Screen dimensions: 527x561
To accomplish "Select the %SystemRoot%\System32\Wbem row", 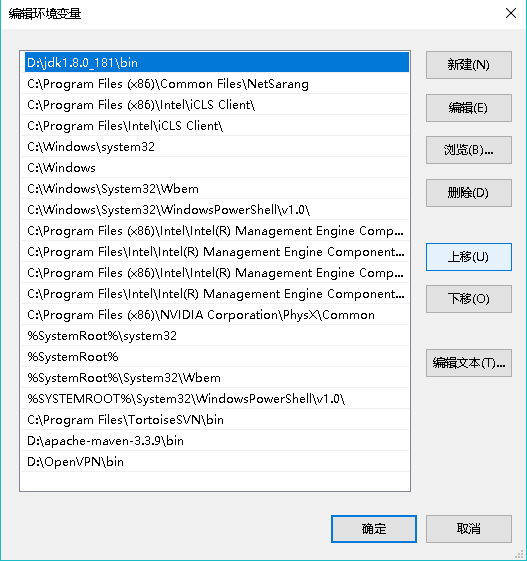I will pyautogui.click(x=217, y=378).
